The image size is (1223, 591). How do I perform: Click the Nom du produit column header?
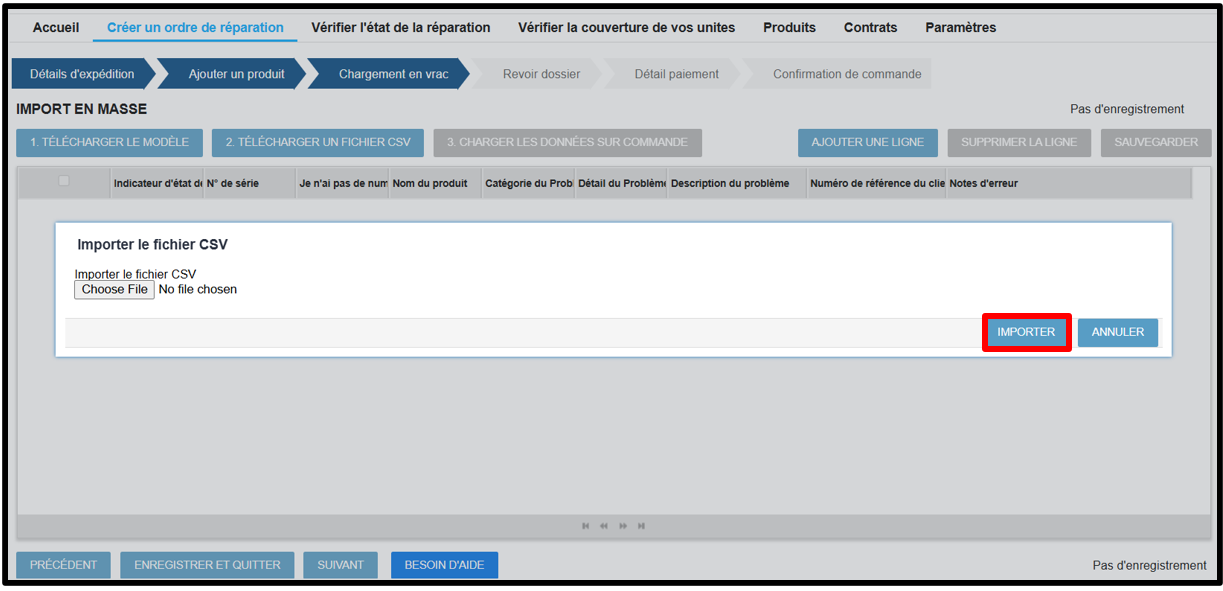pyautogui.click(x=436, y=184)
